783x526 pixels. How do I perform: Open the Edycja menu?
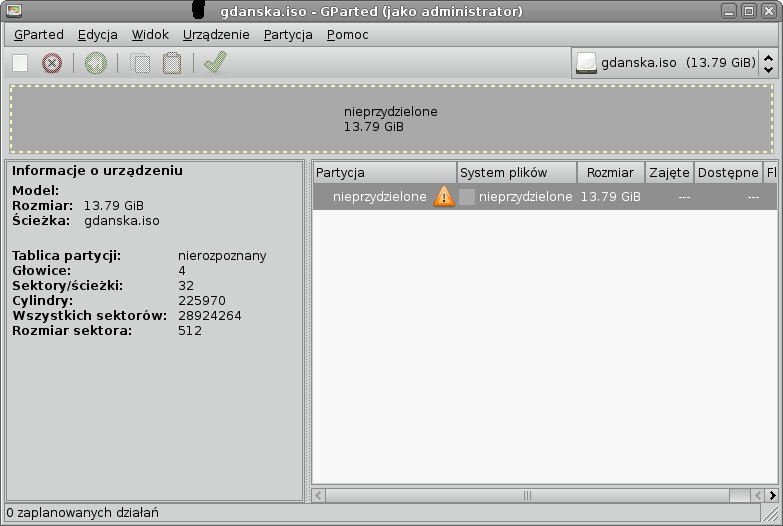pos(97,34)
